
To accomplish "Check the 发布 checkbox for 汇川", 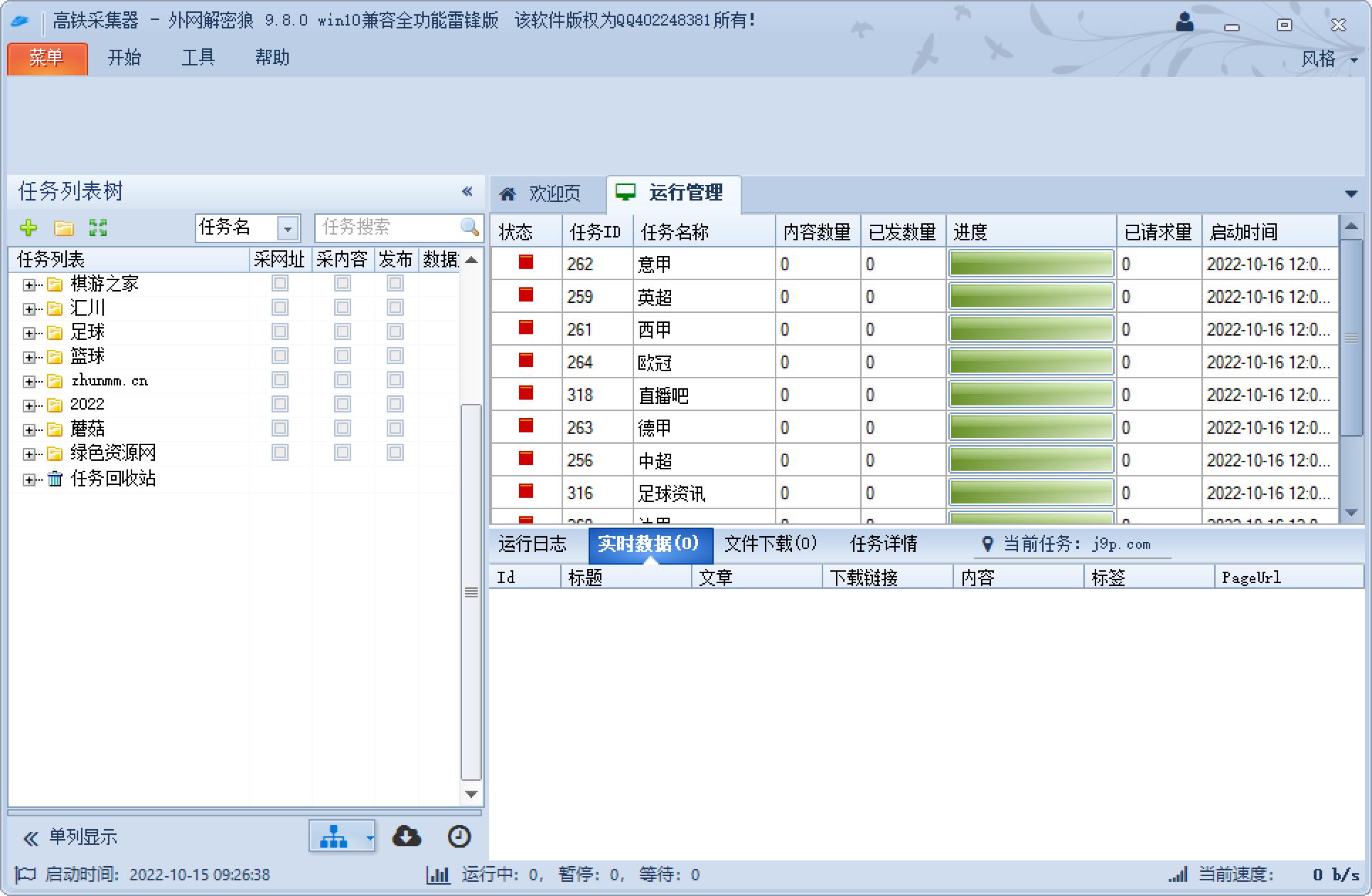I will 396,306.
